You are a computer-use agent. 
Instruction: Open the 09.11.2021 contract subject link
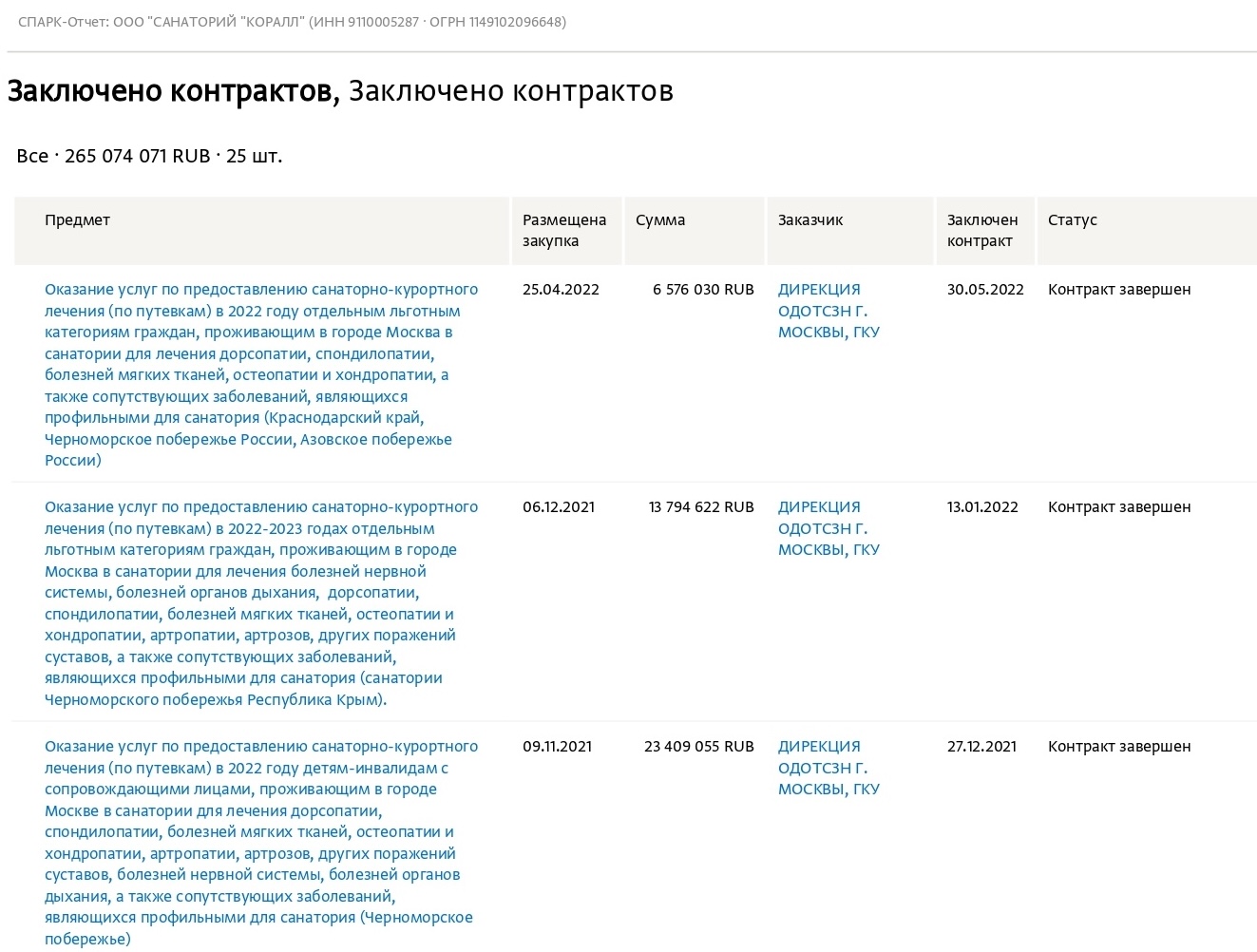[261, 843]
